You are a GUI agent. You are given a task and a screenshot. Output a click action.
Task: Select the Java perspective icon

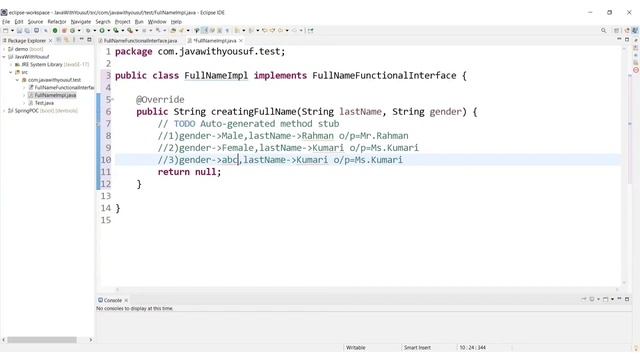pos(635,30)
